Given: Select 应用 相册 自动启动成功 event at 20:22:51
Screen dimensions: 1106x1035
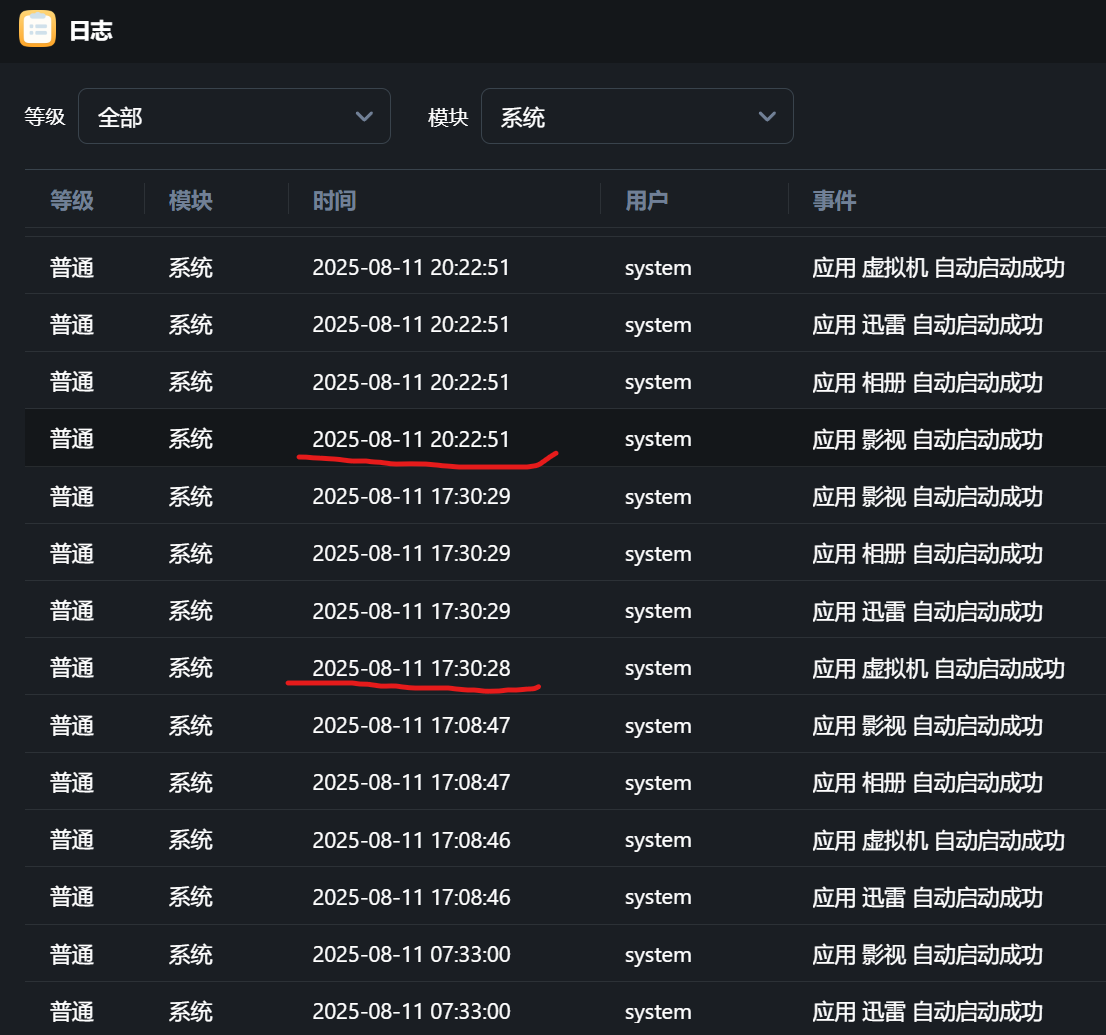Looking at the screenshot, I should coord(928,382).
